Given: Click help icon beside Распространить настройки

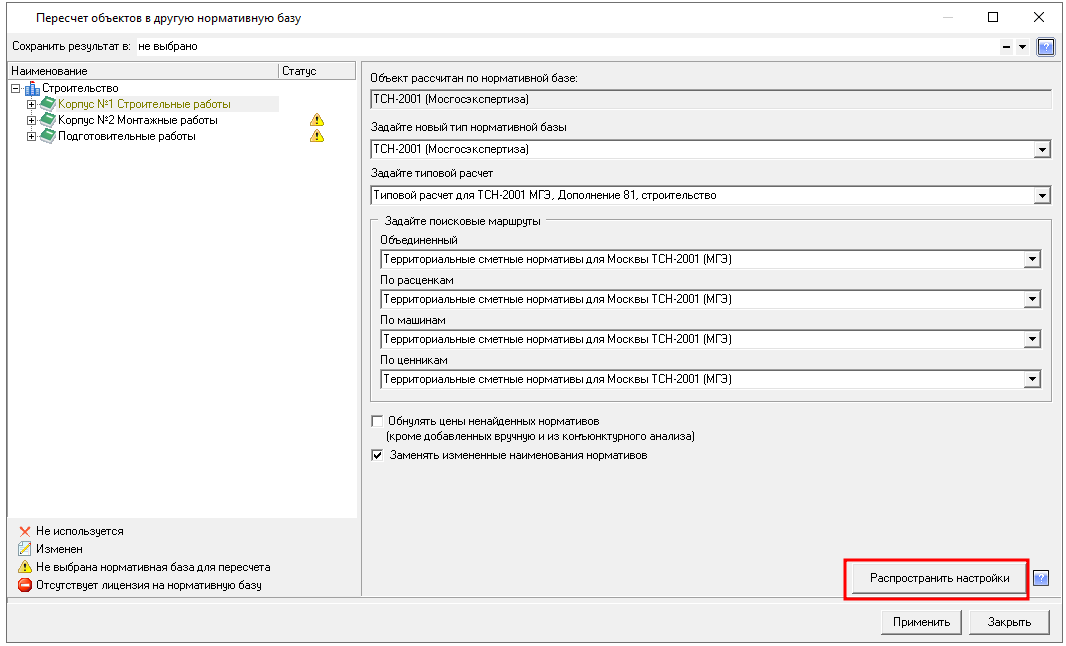Looking at the screenshot, I should 1041,578.
